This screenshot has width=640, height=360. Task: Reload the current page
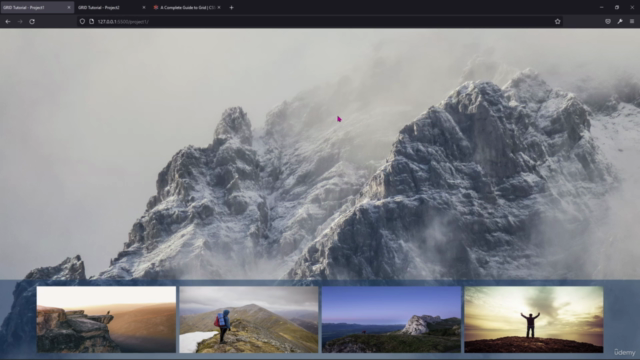tap(32, 22)
